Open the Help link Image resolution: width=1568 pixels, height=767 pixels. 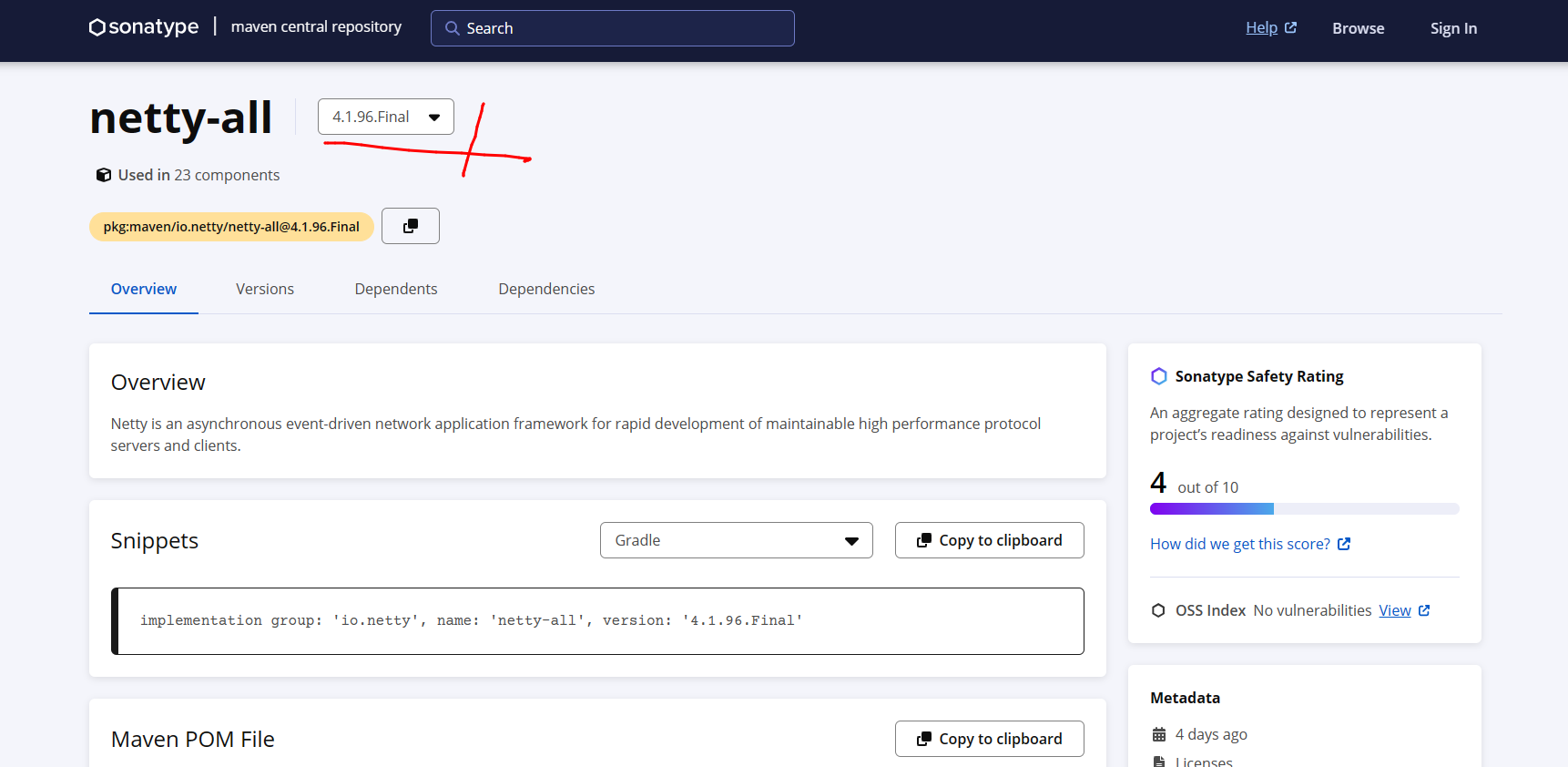click(x=1261, y=27)
